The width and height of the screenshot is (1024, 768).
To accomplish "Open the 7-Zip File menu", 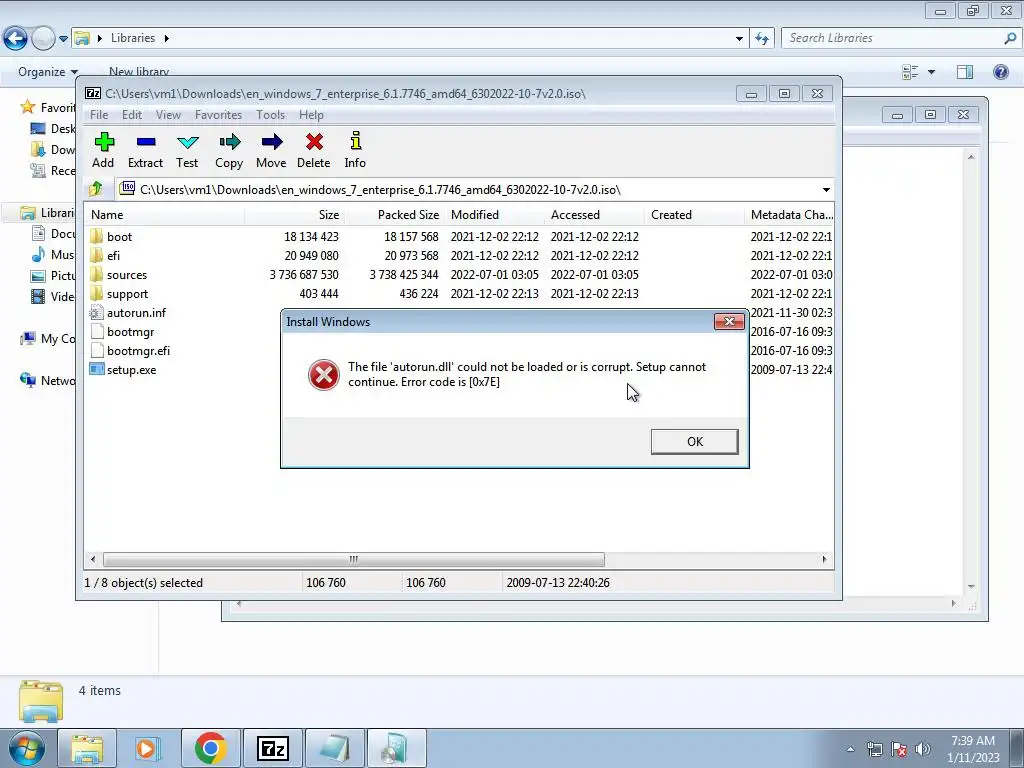I will (x=99, y=115).
